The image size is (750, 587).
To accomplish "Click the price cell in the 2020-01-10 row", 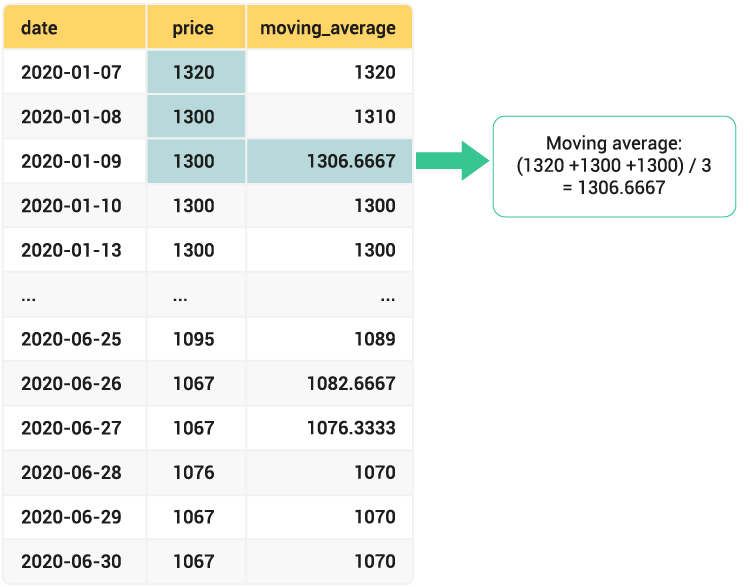I will [x=194, y=206].
